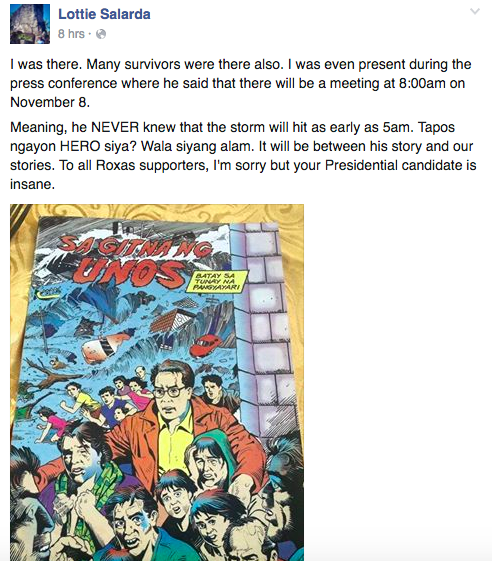Click the globe public audience icon
This screenshot has width=492, height=561.
[x=101, y=34]
